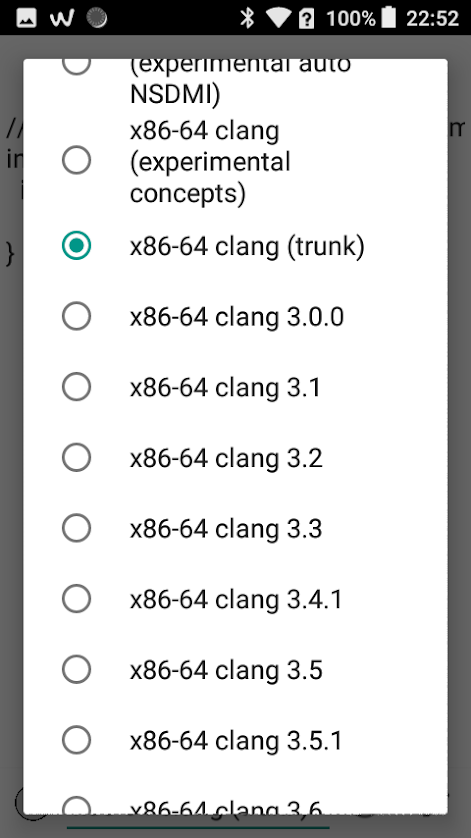Tap the "x86-64 clang (trunk)" label text
The width and height of the screenshot is (471, 838).
click(x=247, y=246)
